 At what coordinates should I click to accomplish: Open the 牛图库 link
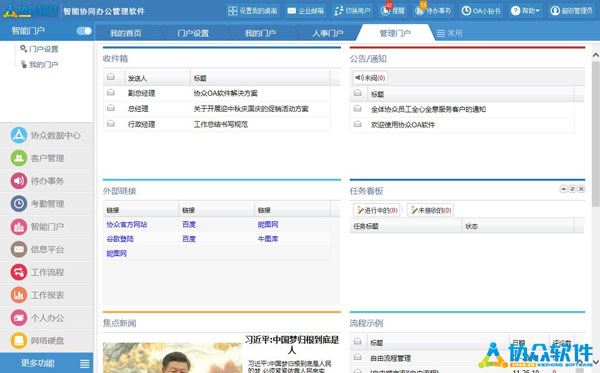point(268,239)
